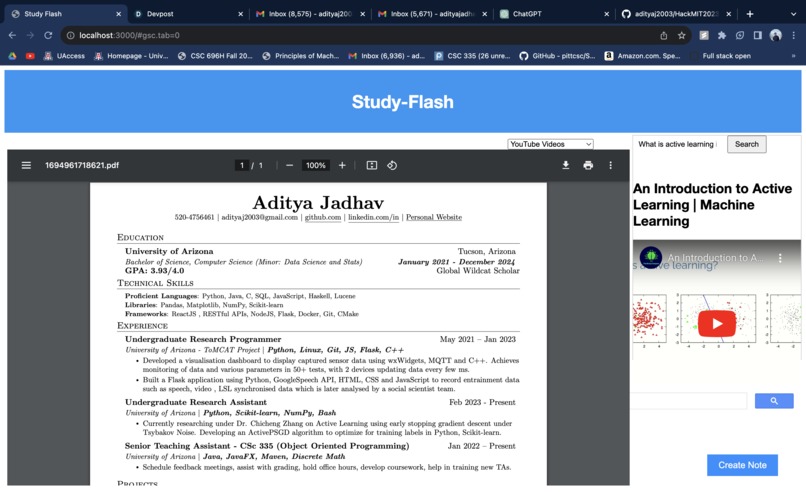The image size is (806, 504).
Task: Click the Study-Flash header title
Action: click(402, 102)
